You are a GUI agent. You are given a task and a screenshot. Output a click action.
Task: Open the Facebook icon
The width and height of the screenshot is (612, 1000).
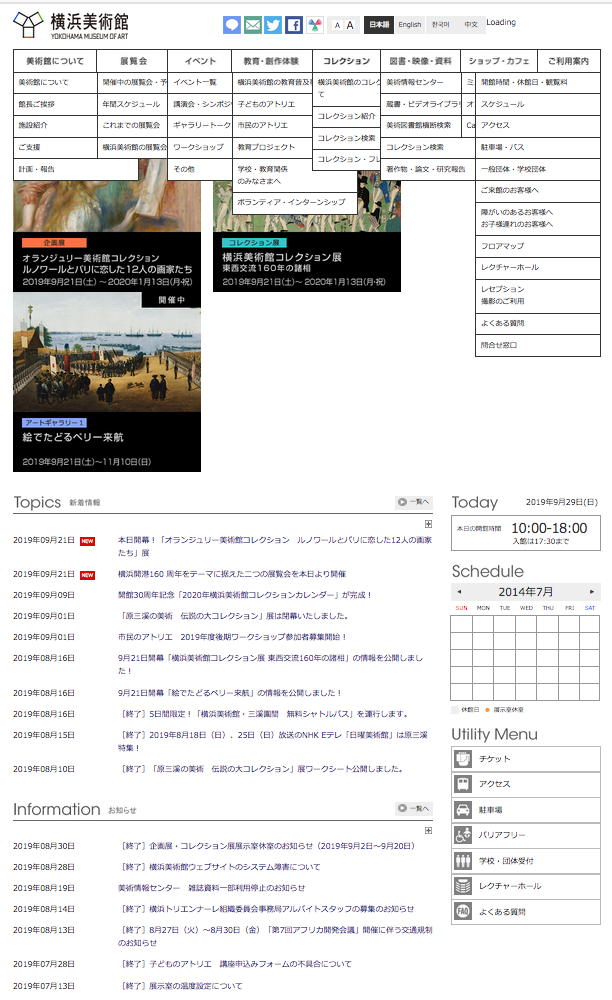[x=294, y=25]
